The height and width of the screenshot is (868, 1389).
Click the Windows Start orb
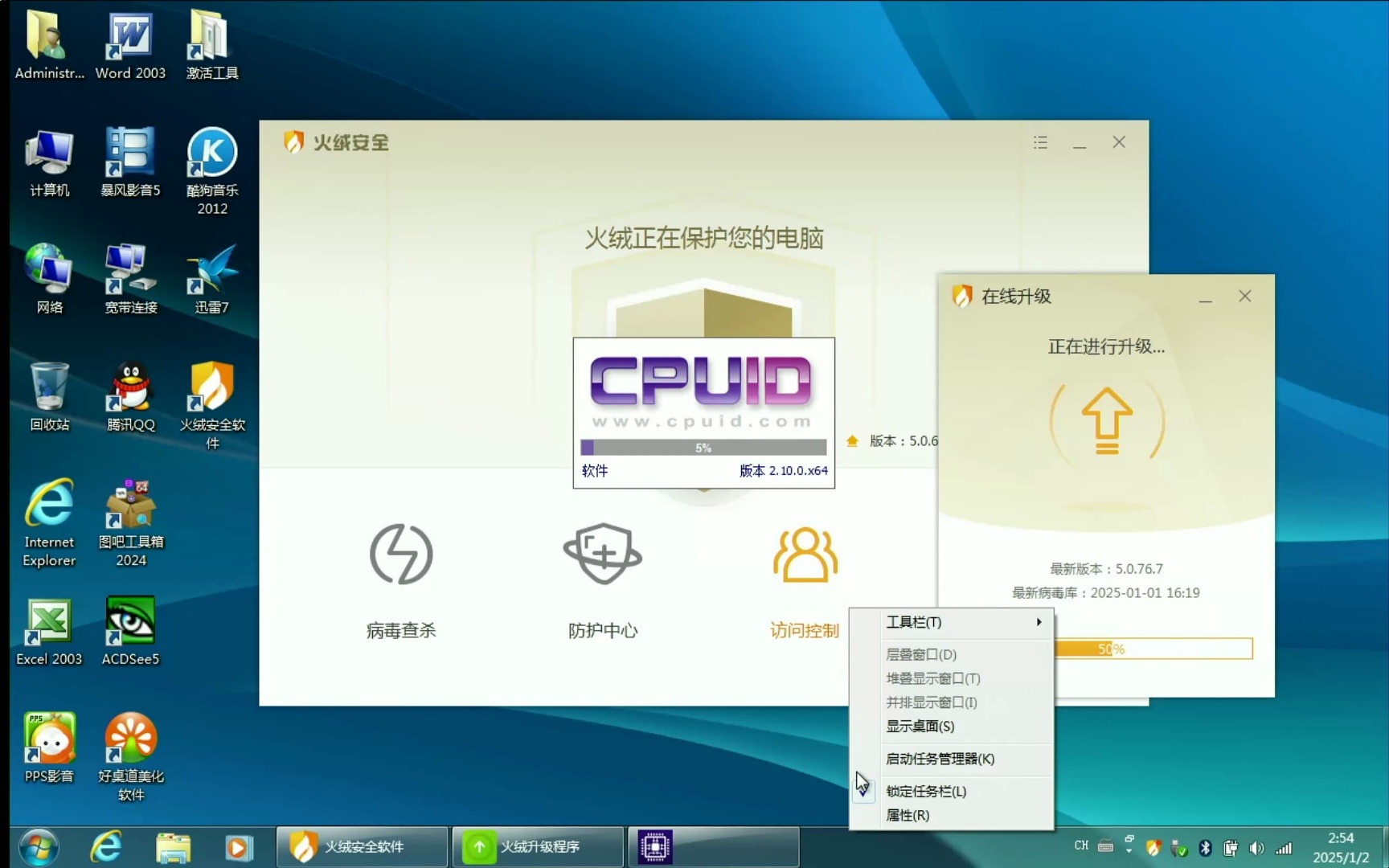pyautogui.click(x=38, y=847)
